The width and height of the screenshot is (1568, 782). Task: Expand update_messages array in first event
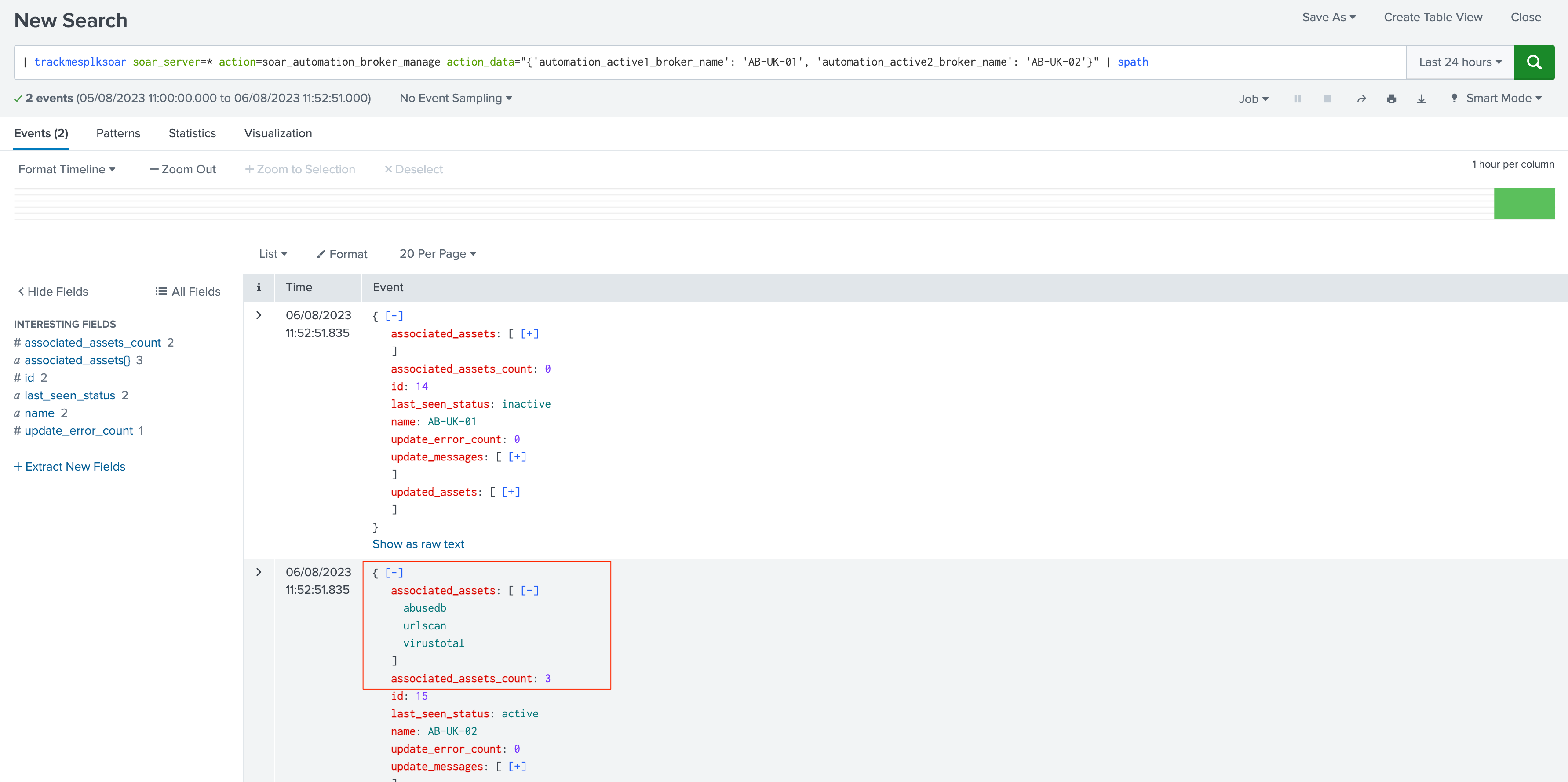coord(518,457)
